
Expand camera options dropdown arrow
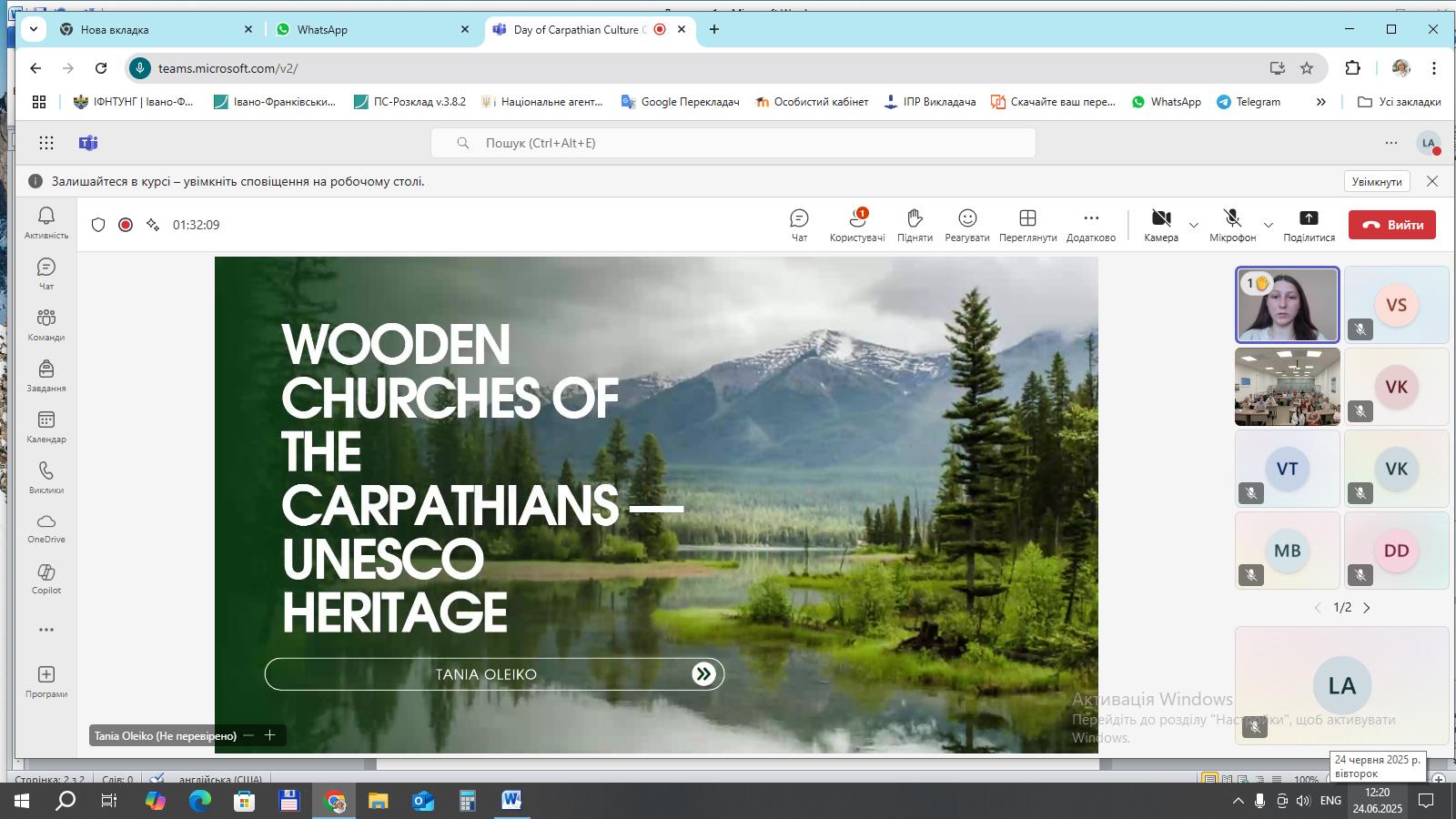[1194, 225]
